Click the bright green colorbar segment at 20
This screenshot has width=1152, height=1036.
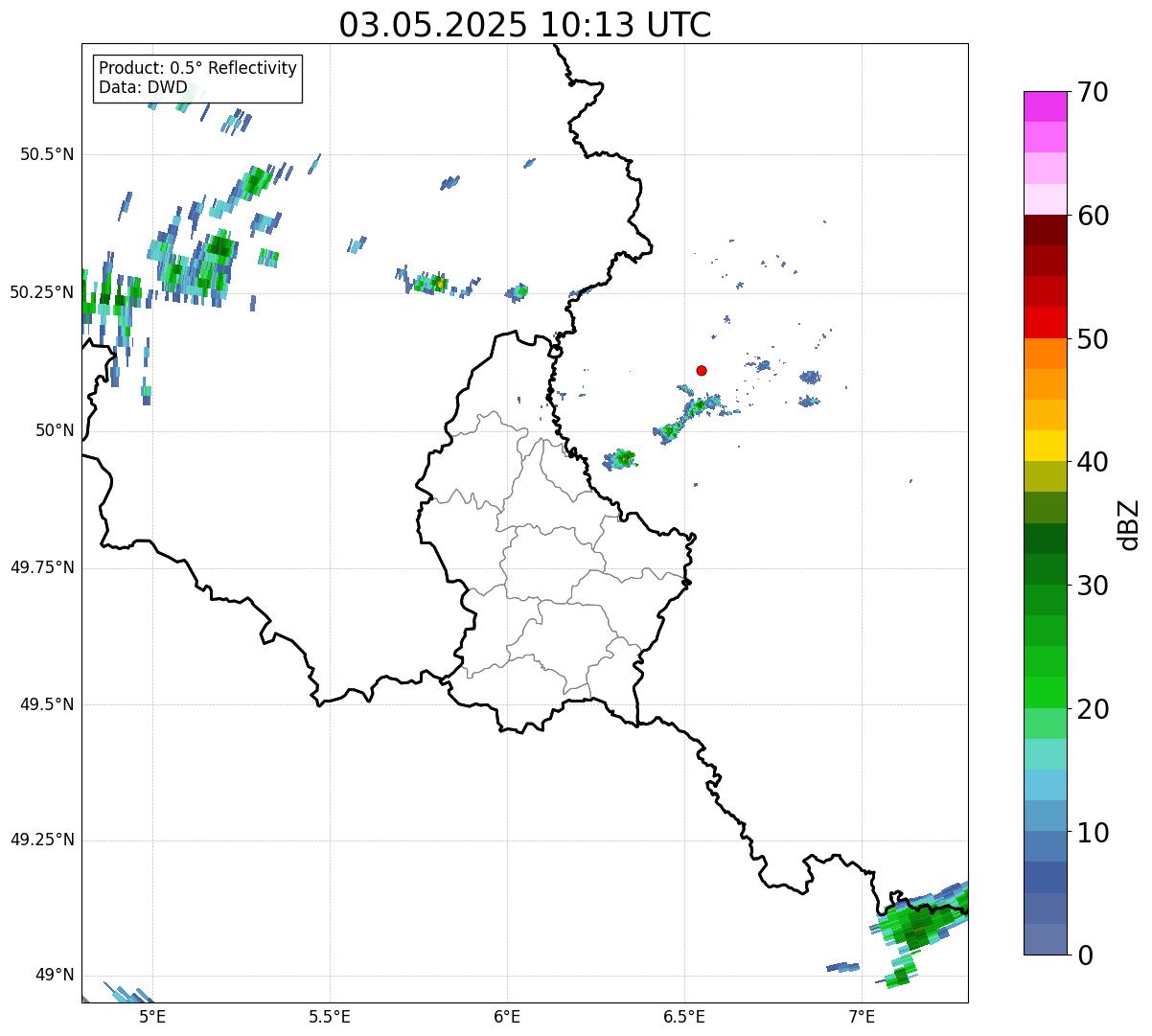[1045, 693]
